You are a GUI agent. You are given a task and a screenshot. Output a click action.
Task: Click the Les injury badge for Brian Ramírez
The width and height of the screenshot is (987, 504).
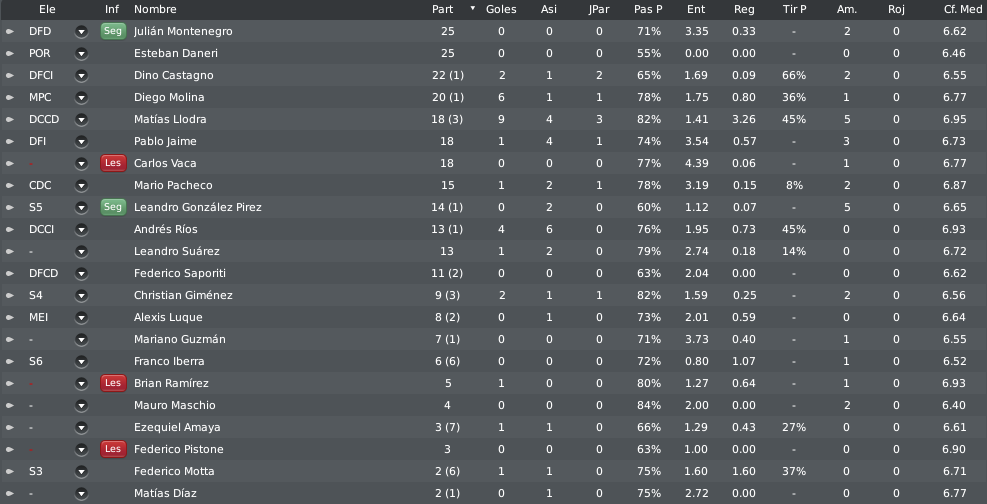(113, 383)
